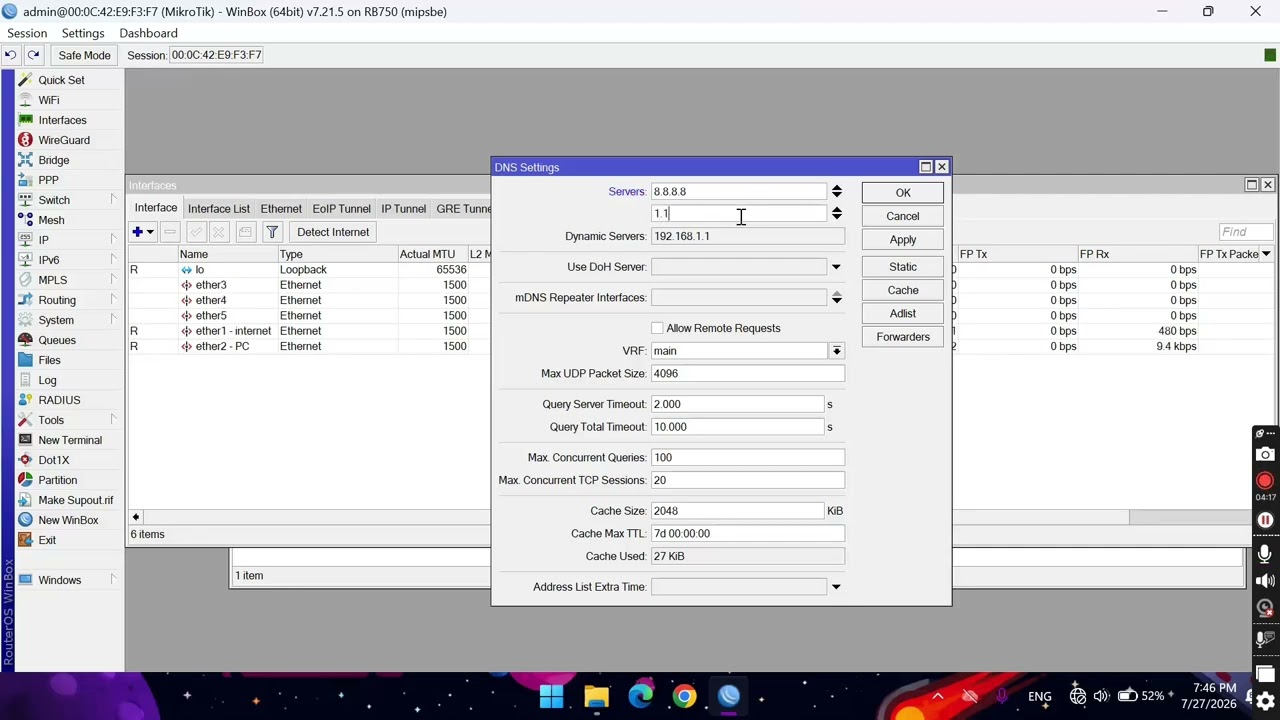
Task: Expand the IPv6 submenu
Action: (x=114, y=260)
